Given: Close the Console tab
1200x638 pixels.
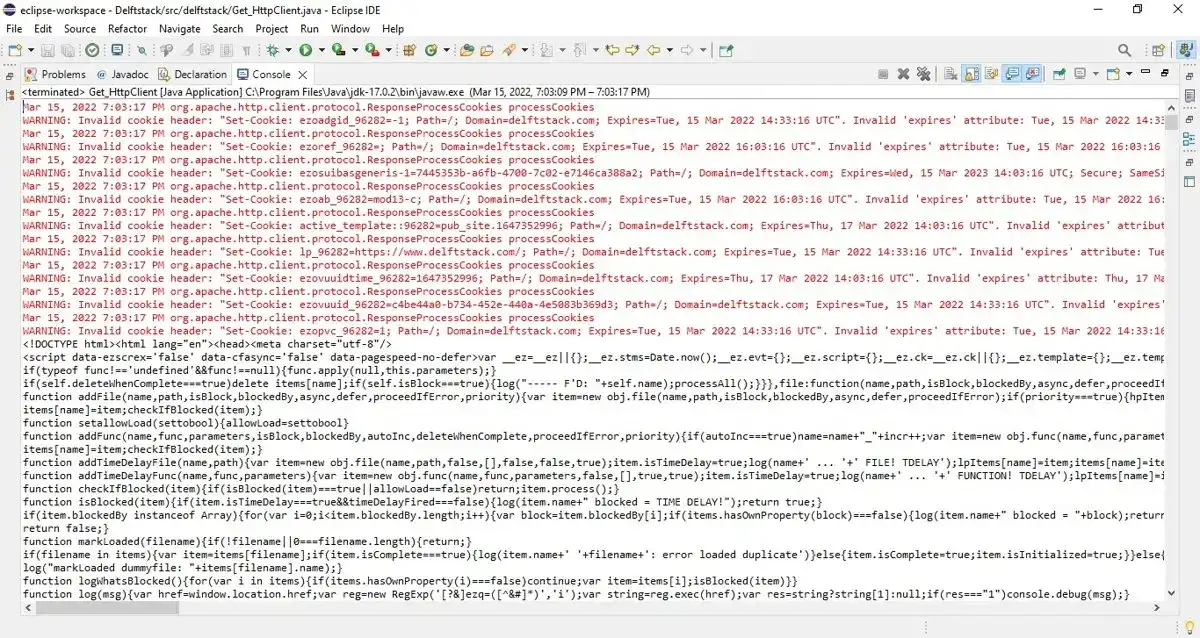Looking at the screenshot, I should click(303, 74).
